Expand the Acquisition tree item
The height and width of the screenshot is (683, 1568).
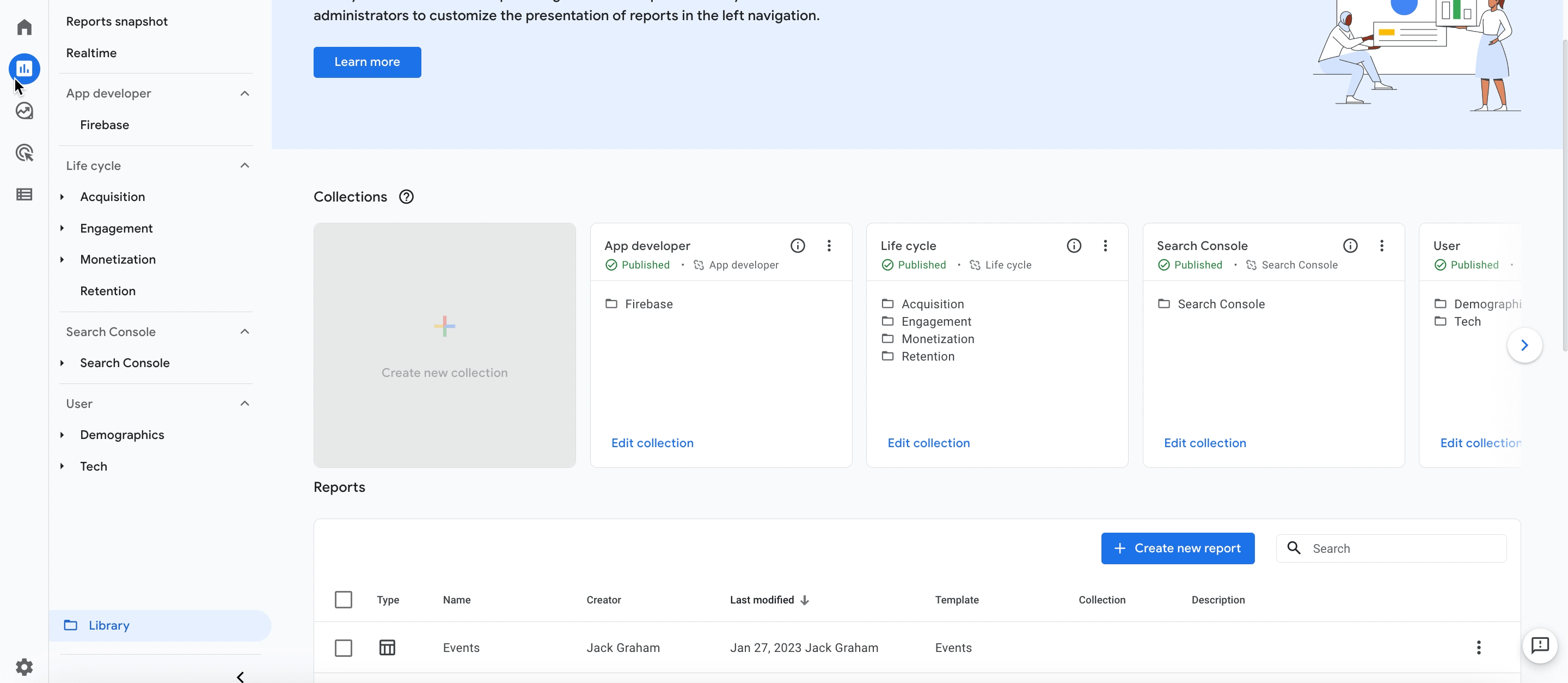click(x=62, y=197)
